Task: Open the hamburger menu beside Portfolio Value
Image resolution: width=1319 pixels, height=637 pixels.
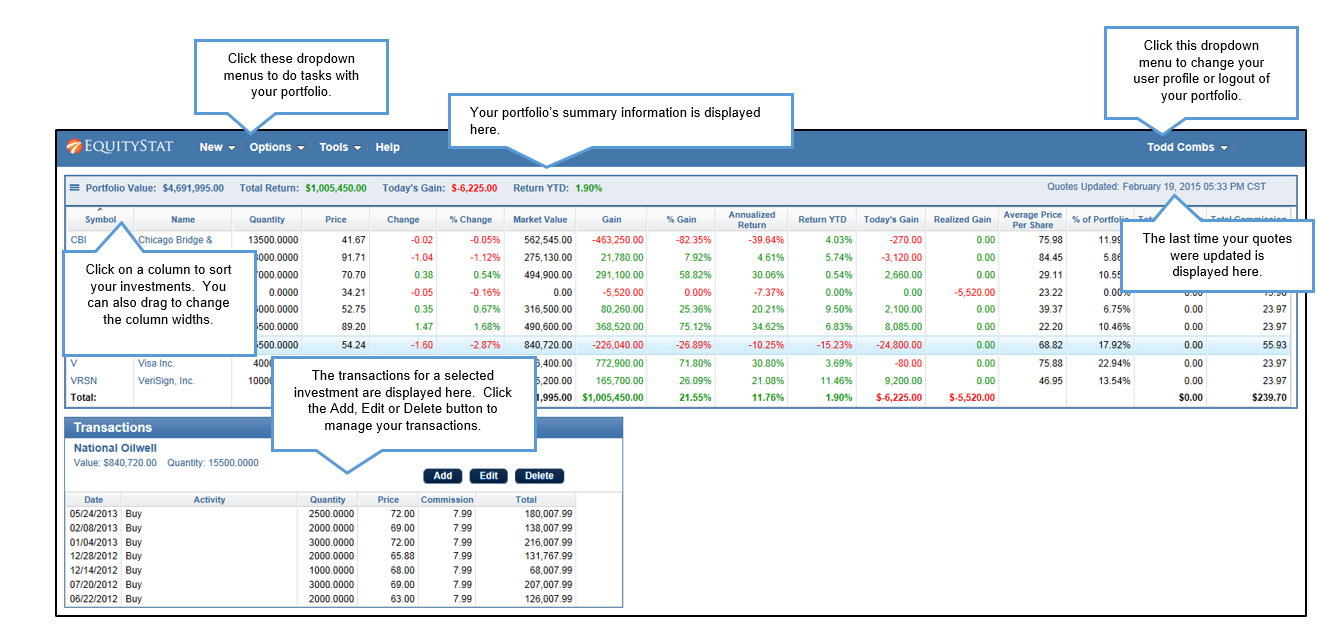Action: pos(74,187)
